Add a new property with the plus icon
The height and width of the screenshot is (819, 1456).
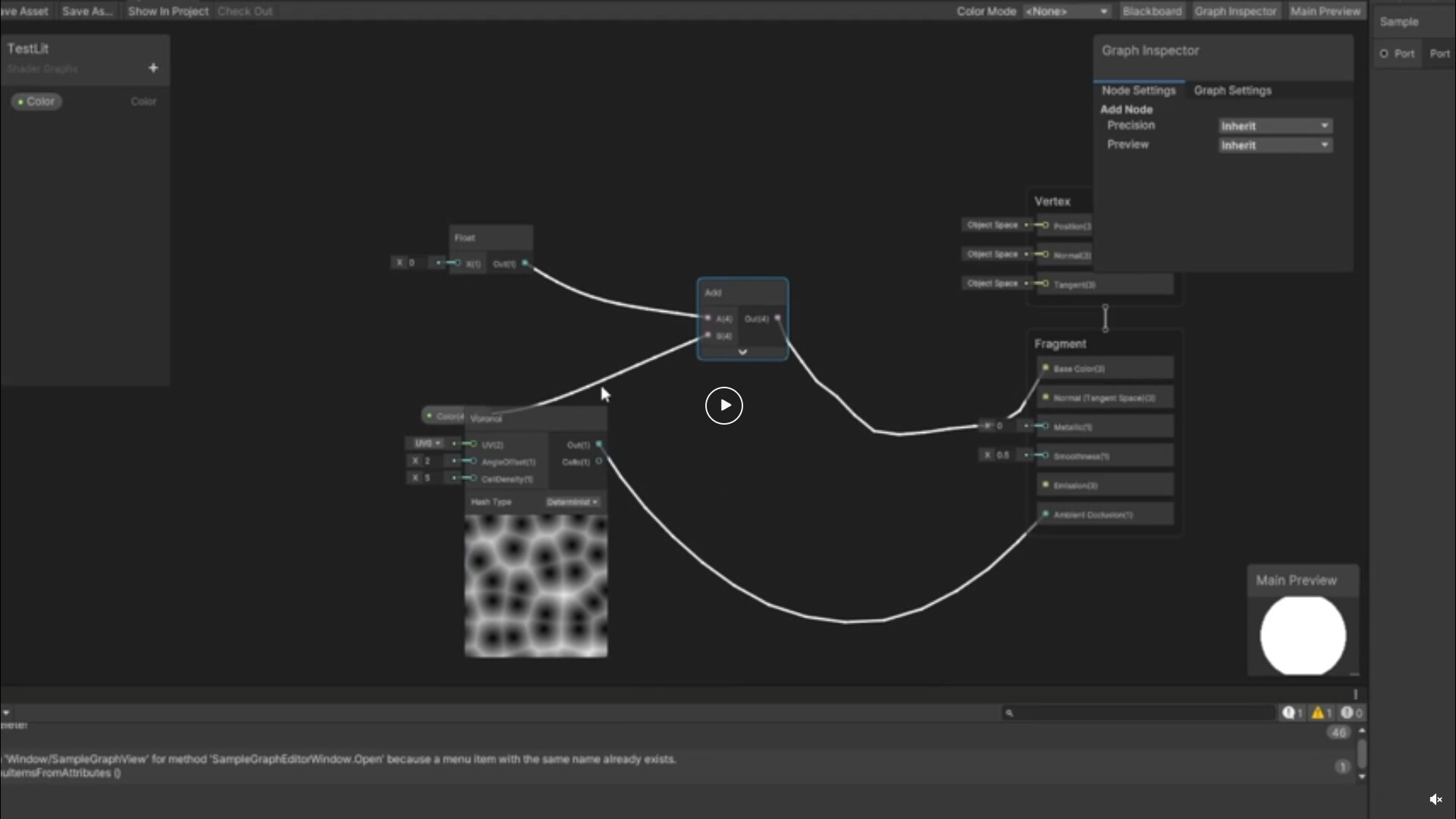pyautogui.click(x=153, y=67)
